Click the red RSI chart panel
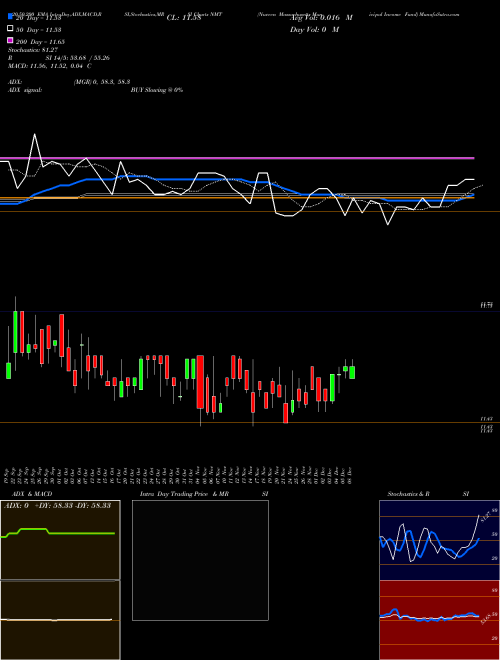The image size is (500, 660). pos(439,620)
